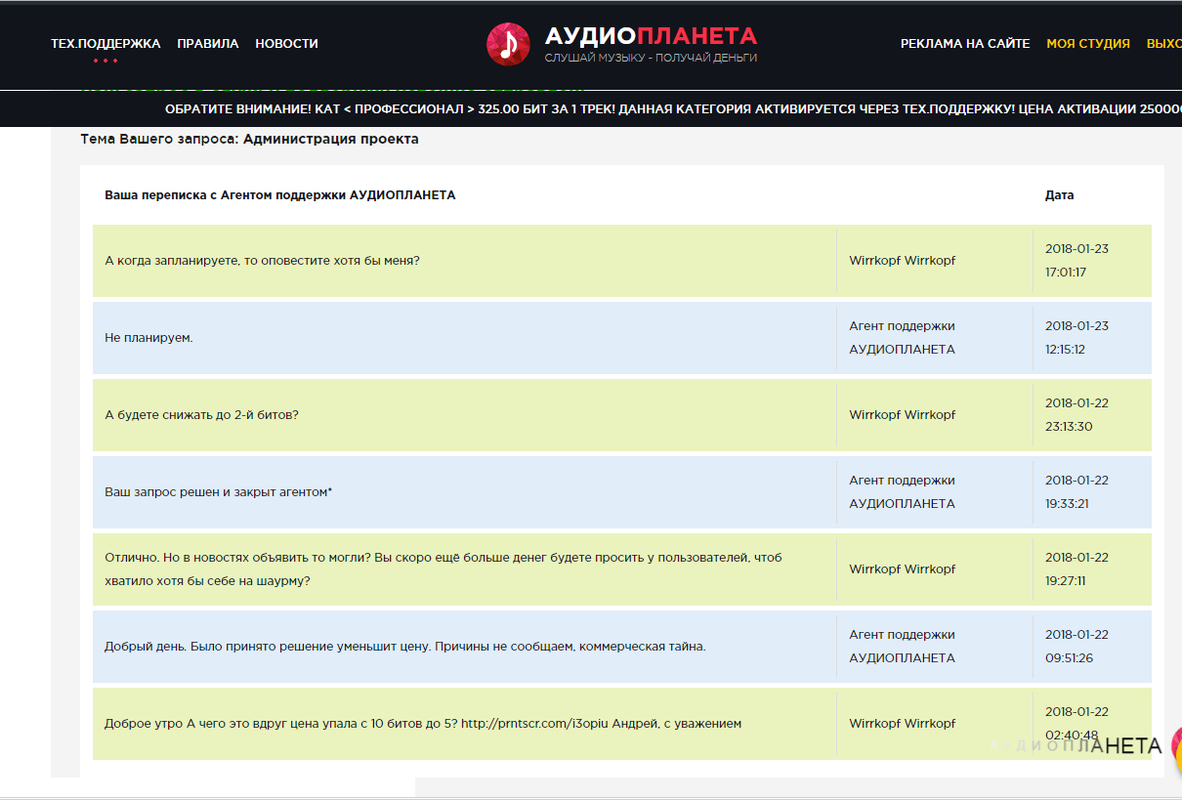The image size is (1182, 800).
Task: Click 'Агент поддержки АУДИОПЛАНЕТА' in the 12:15:12 row
Action: coord(902,338)
